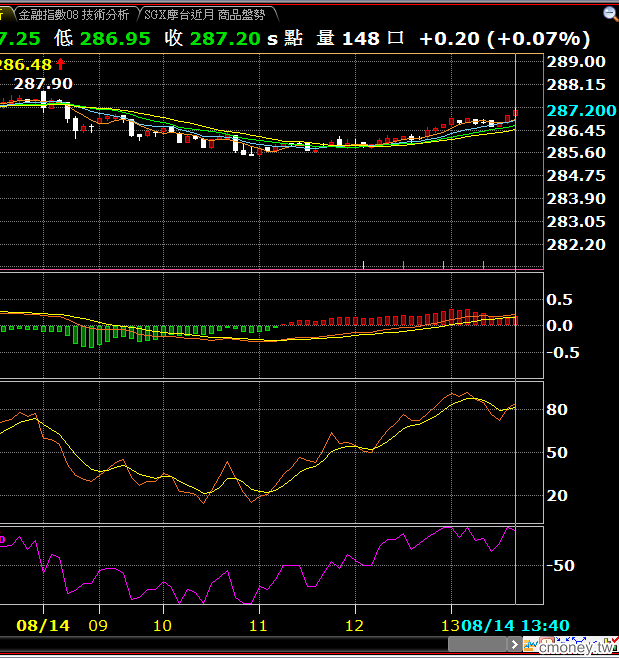Image resolution: width=619 pixels, height=658 pixels.
Task: Click the MACD 0.0 axis label
Action: 559,326
